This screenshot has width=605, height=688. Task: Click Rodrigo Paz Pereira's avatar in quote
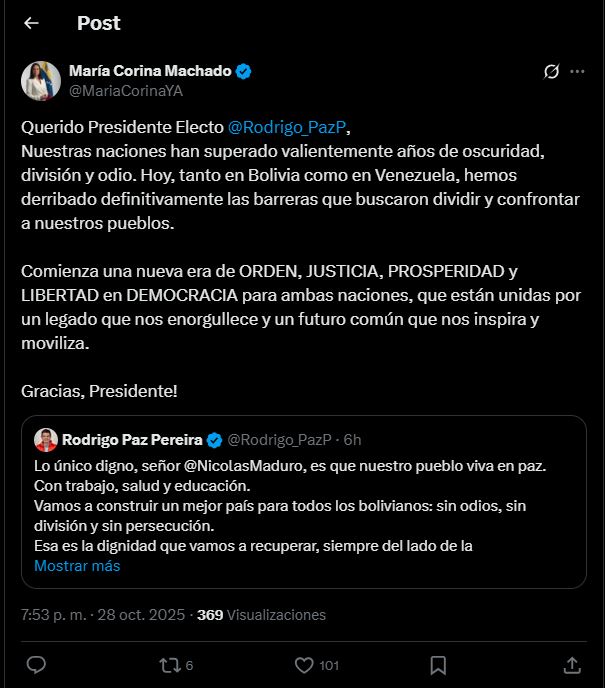(45, 440)
